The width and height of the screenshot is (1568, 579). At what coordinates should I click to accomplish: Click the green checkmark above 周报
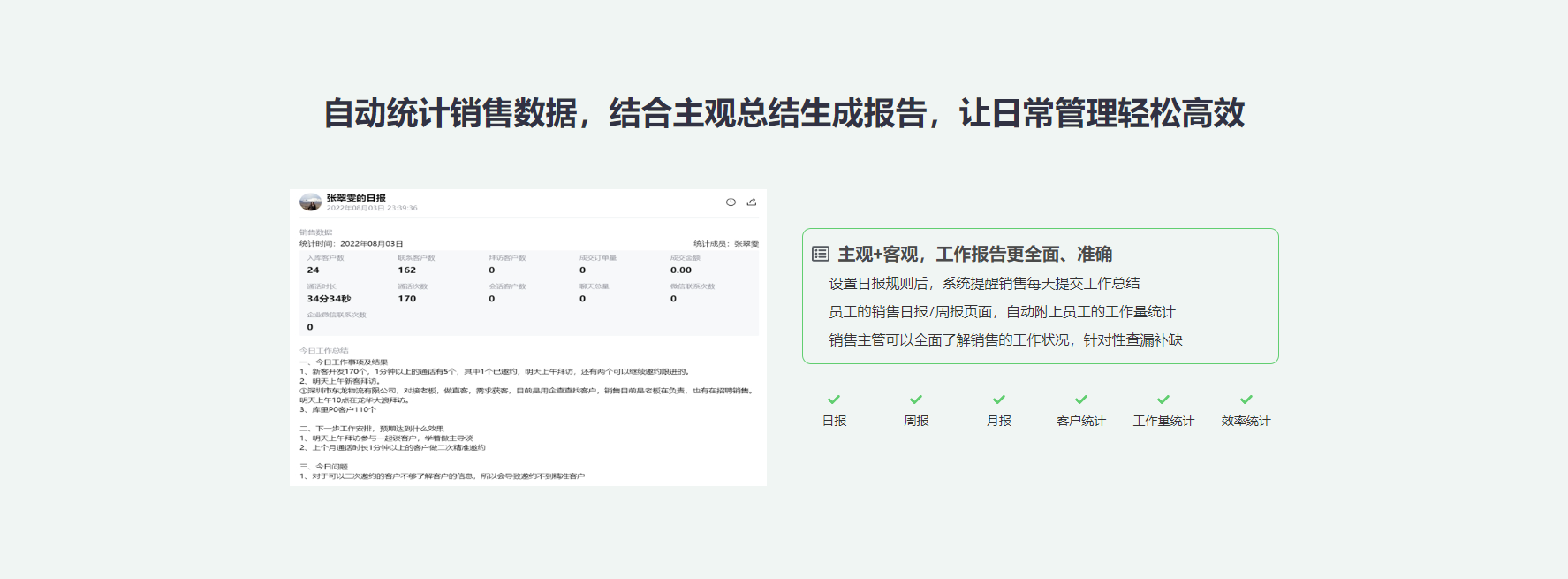coord(916,400)
